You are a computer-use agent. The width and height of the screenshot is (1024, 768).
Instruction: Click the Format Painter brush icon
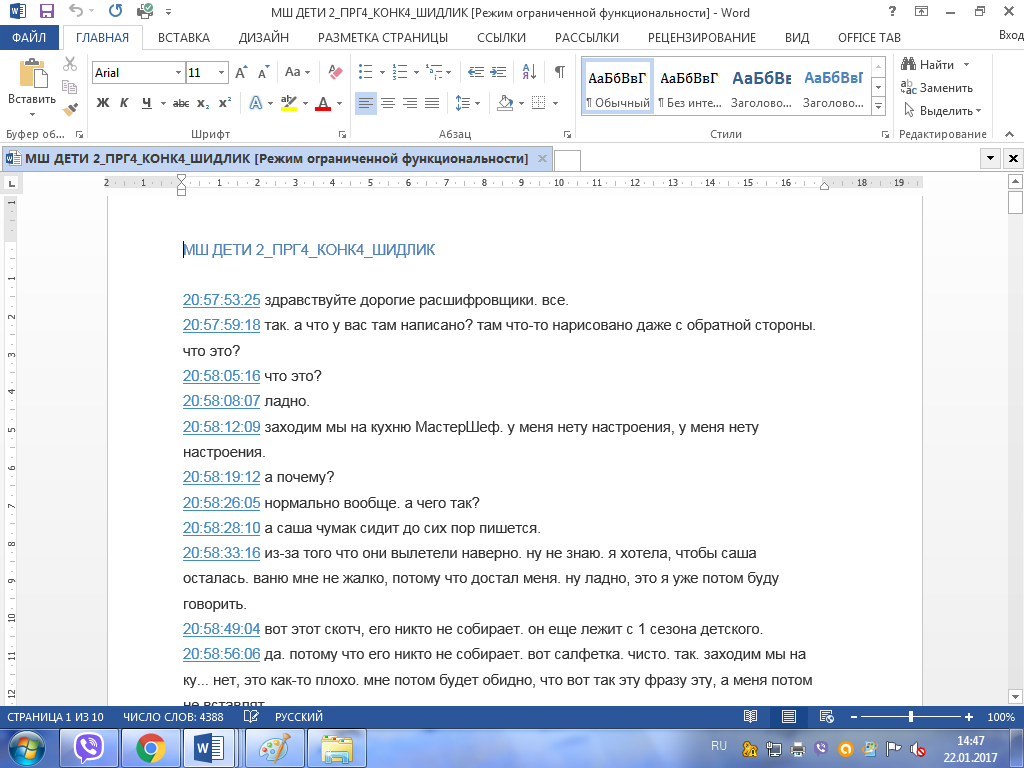coord(70,109)
